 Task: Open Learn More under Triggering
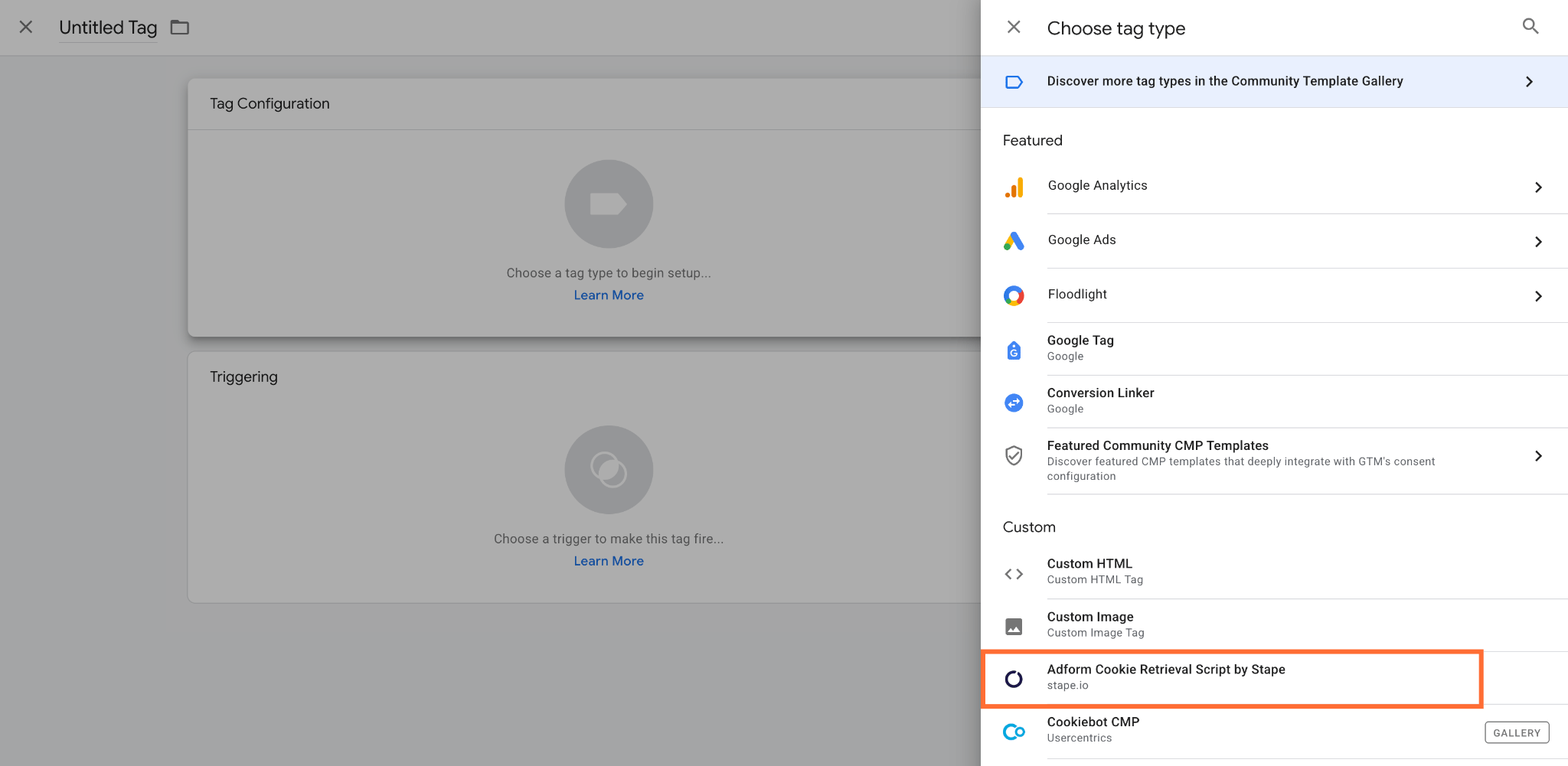pyautogui.click(x=609, y=561)
